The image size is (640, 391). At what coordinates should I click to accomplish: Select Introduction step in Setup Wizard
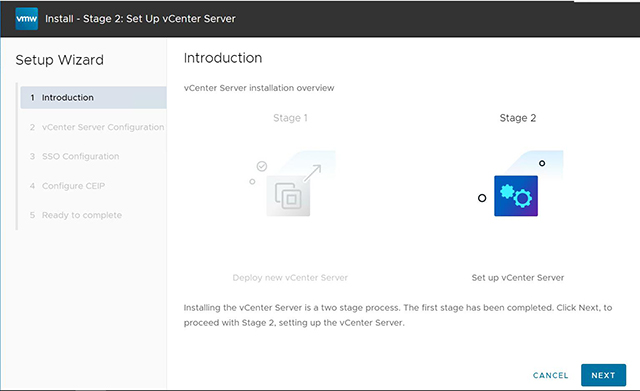click(93, 98)
